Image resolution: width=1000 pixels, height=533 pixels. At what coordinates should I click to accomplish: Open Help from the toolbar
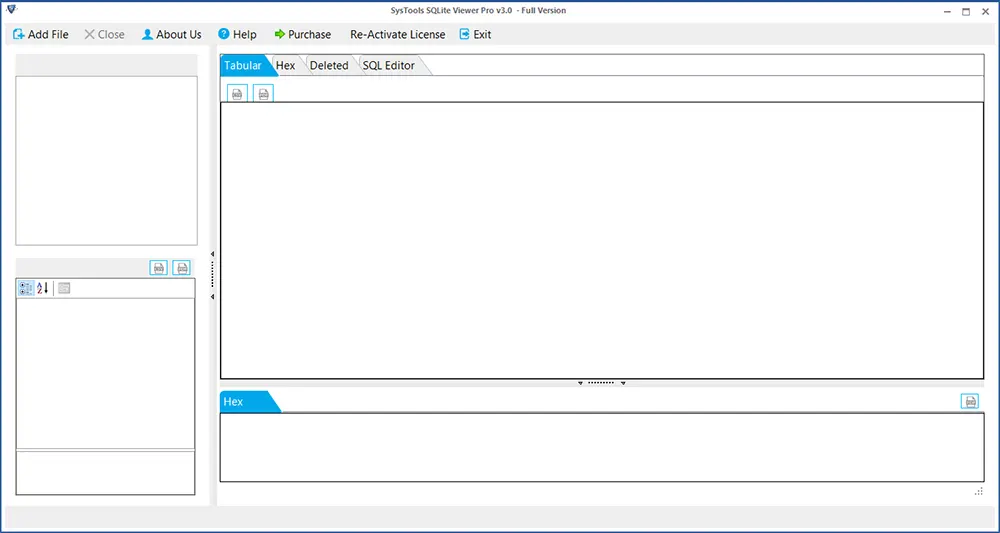click(x=237, y=34)
